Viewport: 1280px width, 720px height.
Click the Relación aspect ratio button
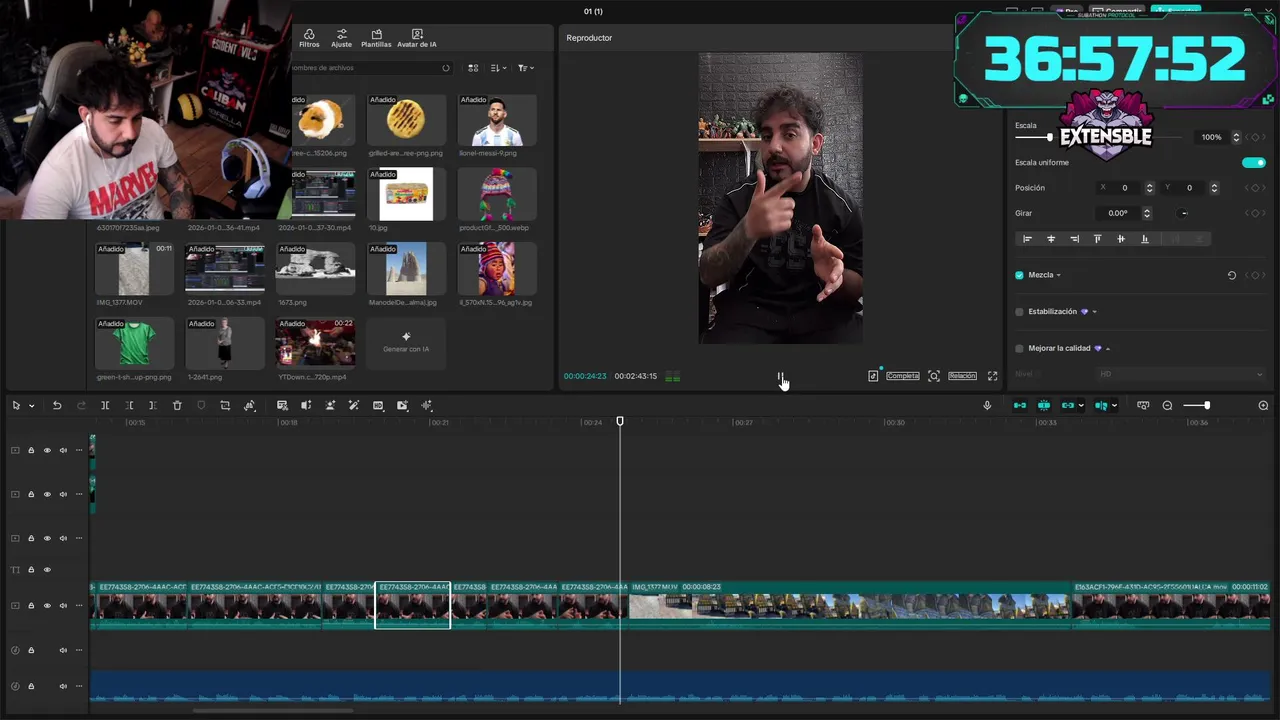(962, 376)
